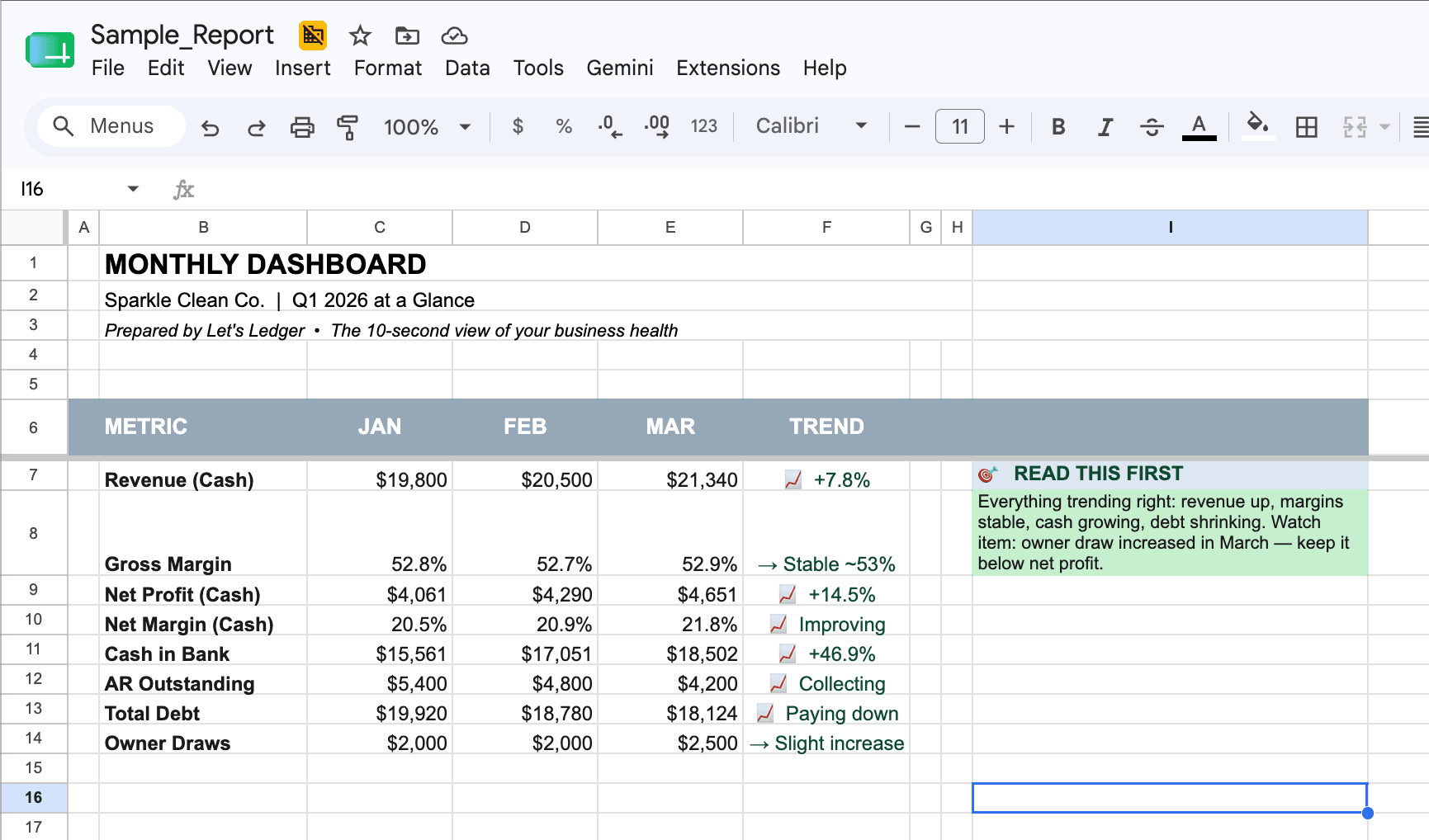Open the Format menu

coord(388,68)
